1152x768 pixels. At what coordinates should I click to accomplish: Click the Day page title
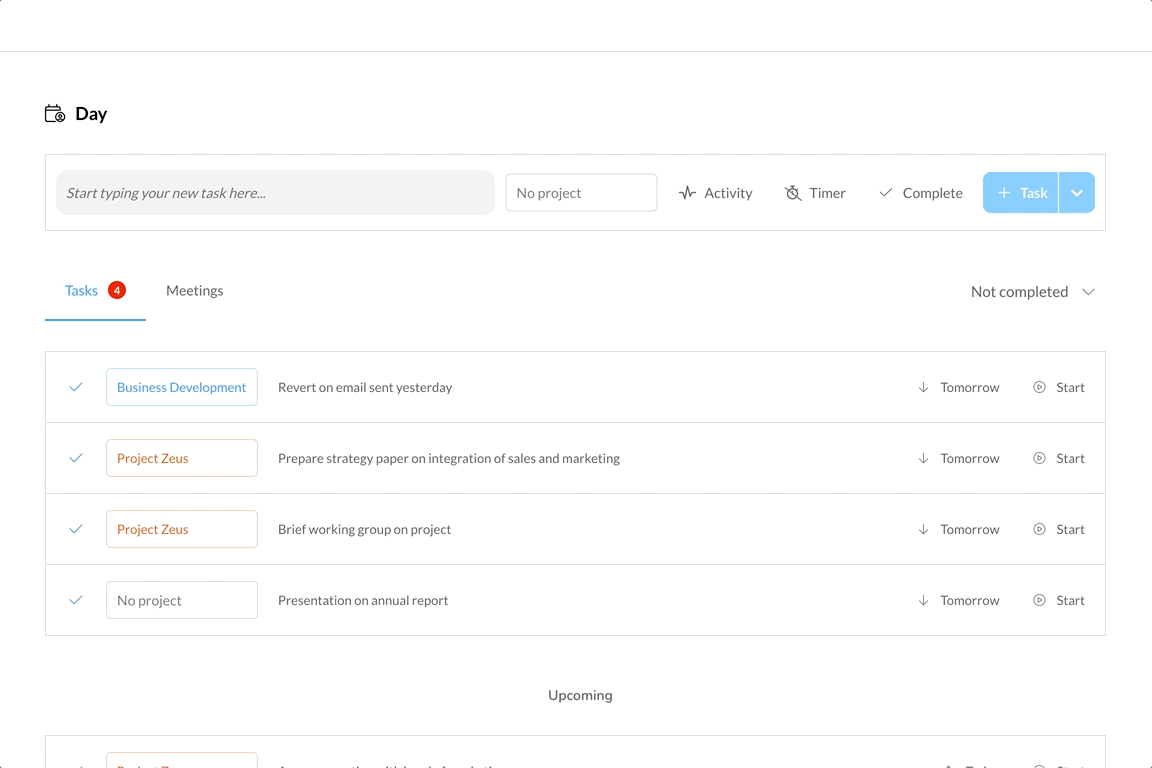coord(91,114)
